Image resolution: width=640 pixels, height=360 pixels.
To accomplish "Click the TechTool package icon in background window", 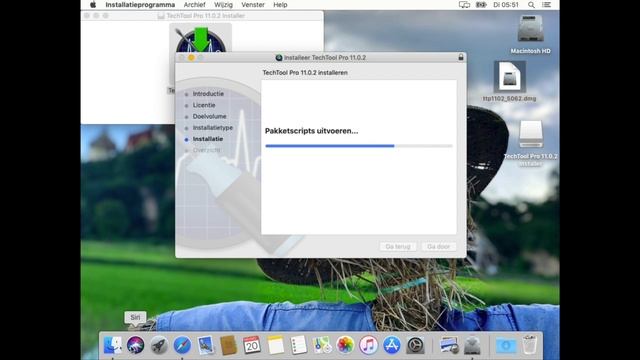I will click(x=200, y=38).
